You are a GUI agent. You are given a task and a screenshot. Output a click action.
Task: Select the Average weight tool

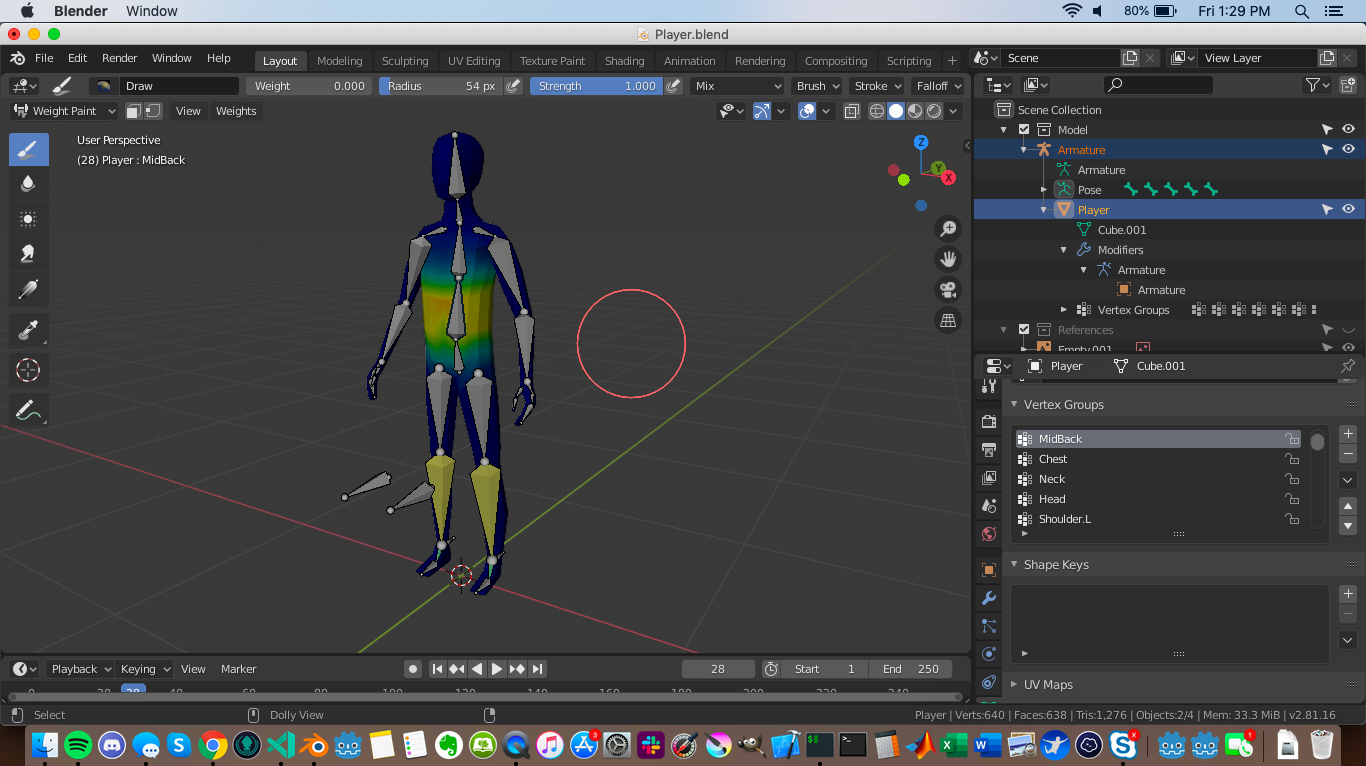click(29, 219)
